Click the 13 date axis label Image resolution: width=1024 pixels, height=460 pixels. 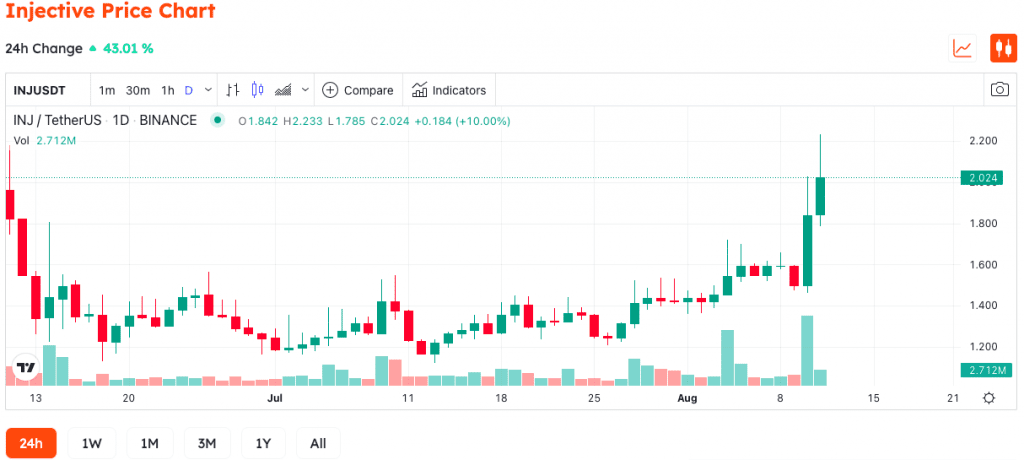36,398
